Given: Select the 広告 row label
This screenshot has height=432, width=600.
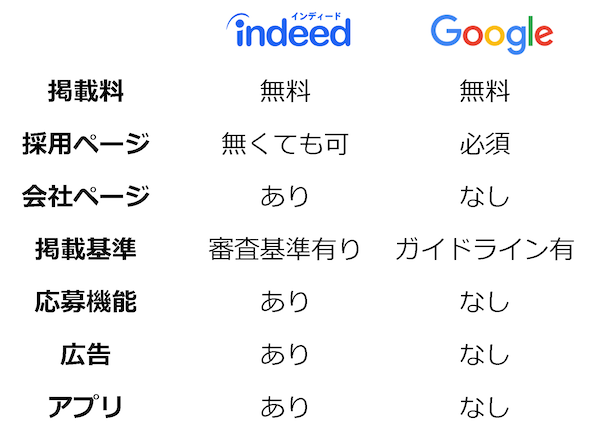Looking at the screenshot, I should click(86, 354).
